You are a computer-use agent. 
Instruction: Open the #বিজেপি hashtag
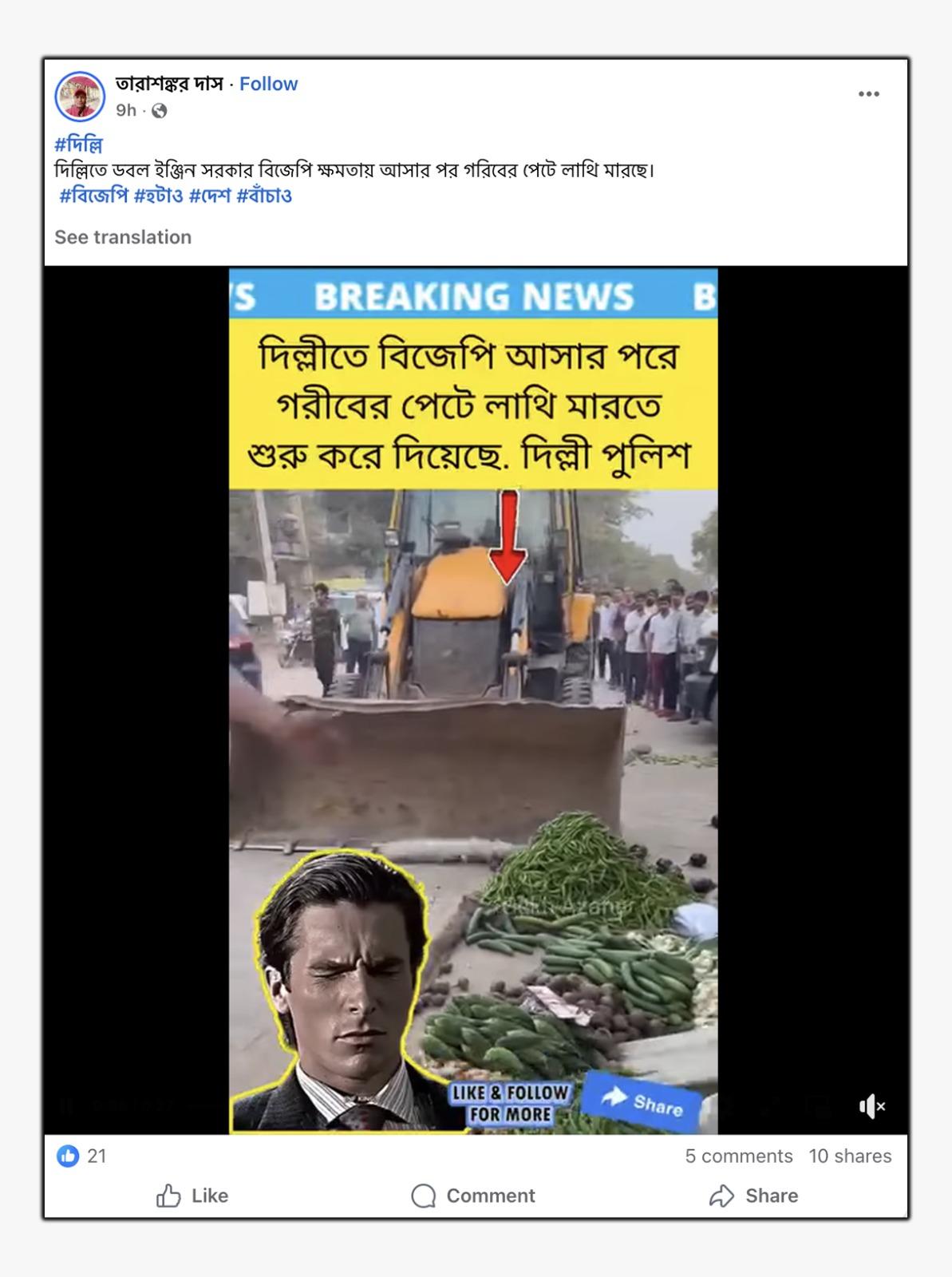[93, 196]
